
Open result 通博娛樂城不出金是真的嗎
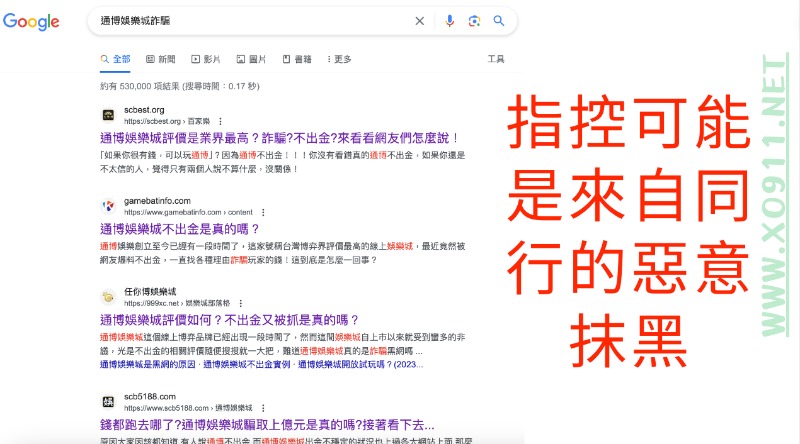pos(180,229)
